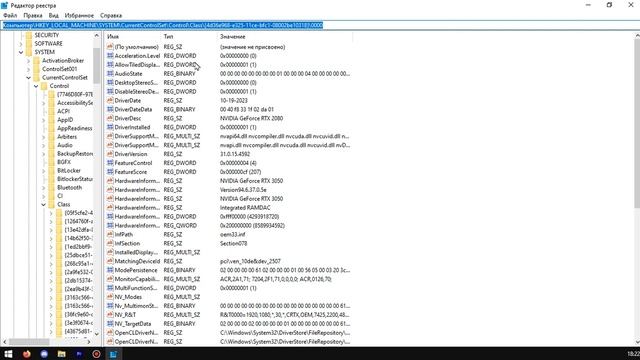
Task: Click the tree pane vertical scrollbar thumb
Action: [97, 65]
